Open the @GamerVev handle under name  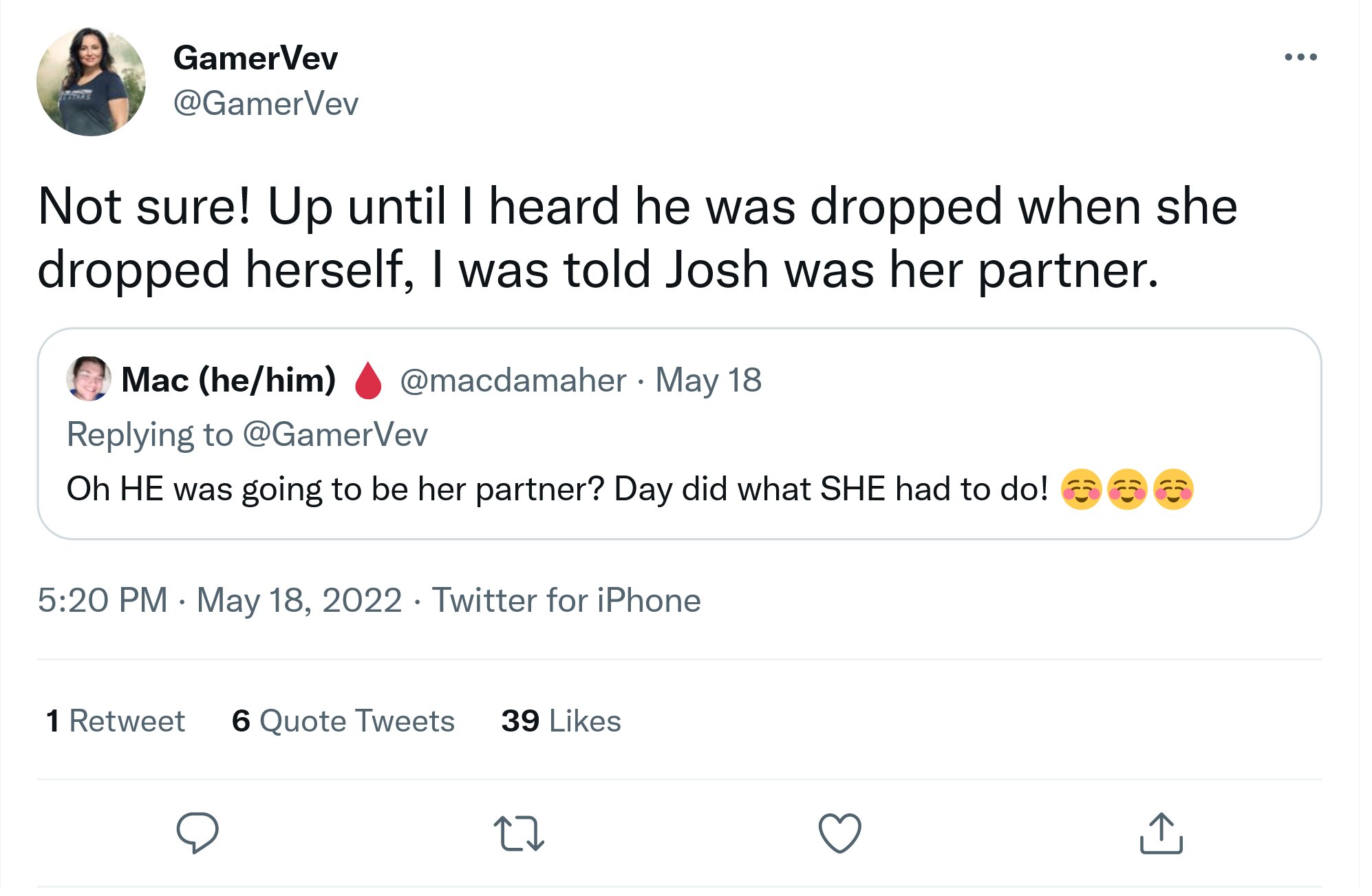[266, 104]
